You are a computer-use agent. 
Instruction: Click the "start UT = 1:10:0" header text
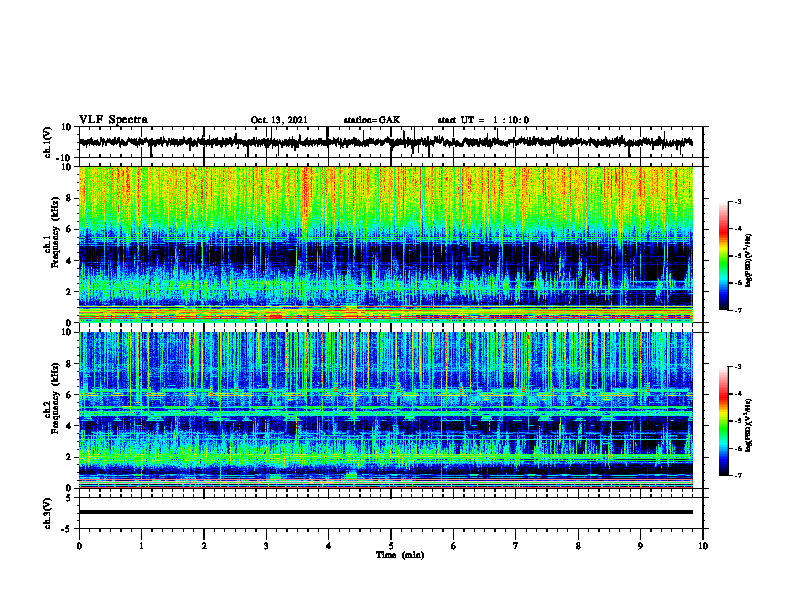click(x=483, y=120)
